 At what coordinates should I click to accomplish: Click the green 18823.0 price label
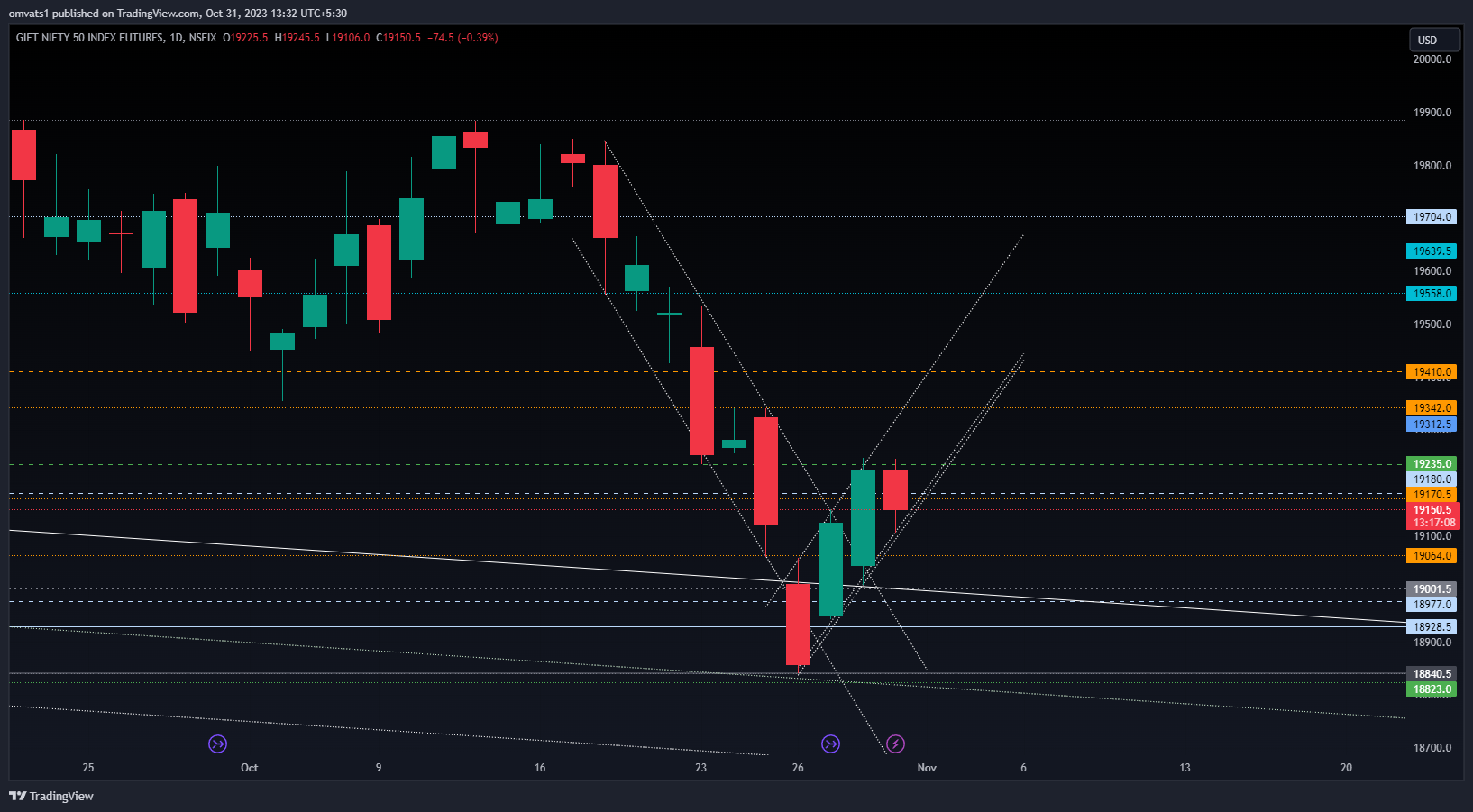(1432, 689)
